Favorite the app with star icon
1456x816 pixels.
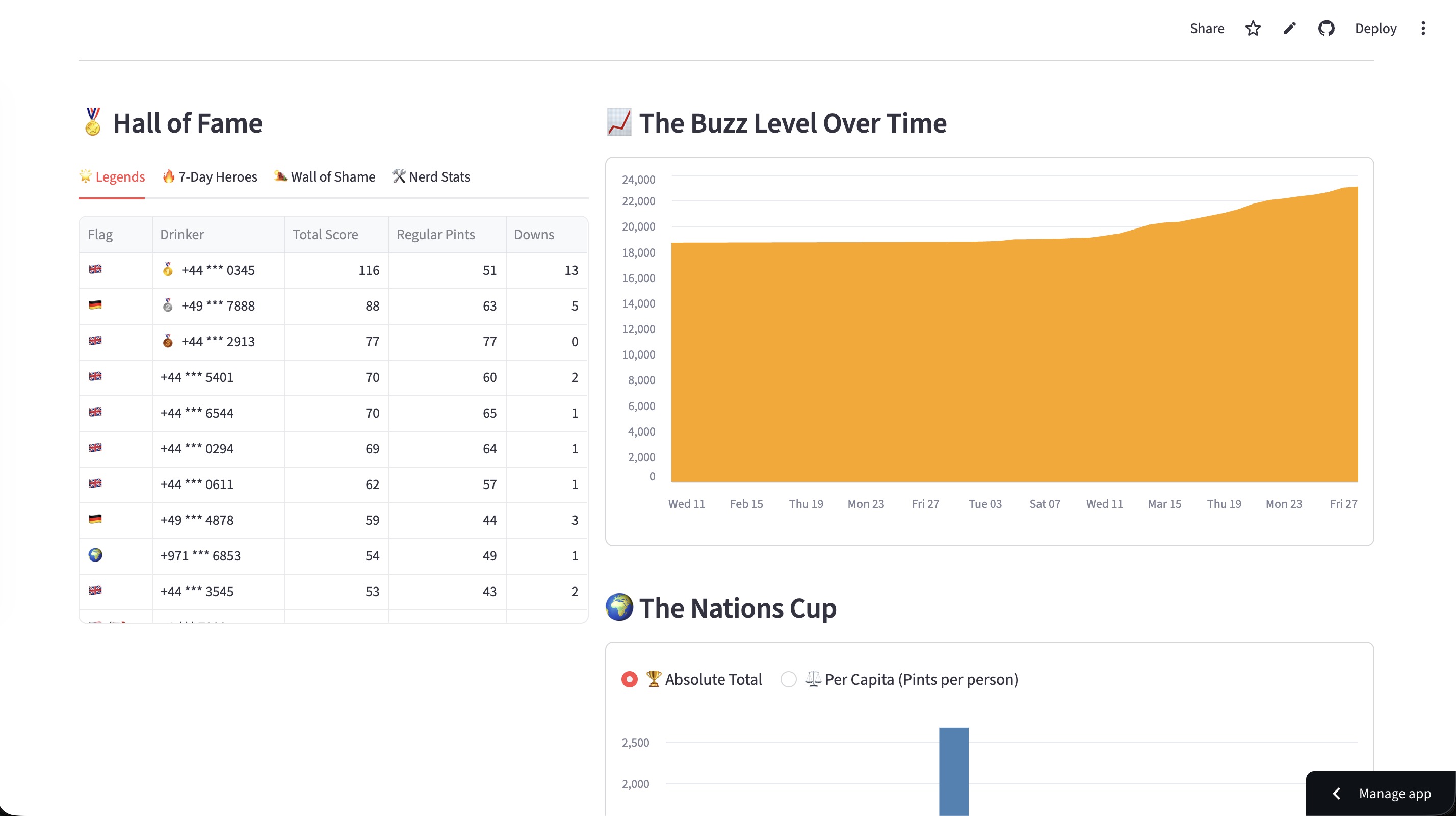click(1253, 28)
